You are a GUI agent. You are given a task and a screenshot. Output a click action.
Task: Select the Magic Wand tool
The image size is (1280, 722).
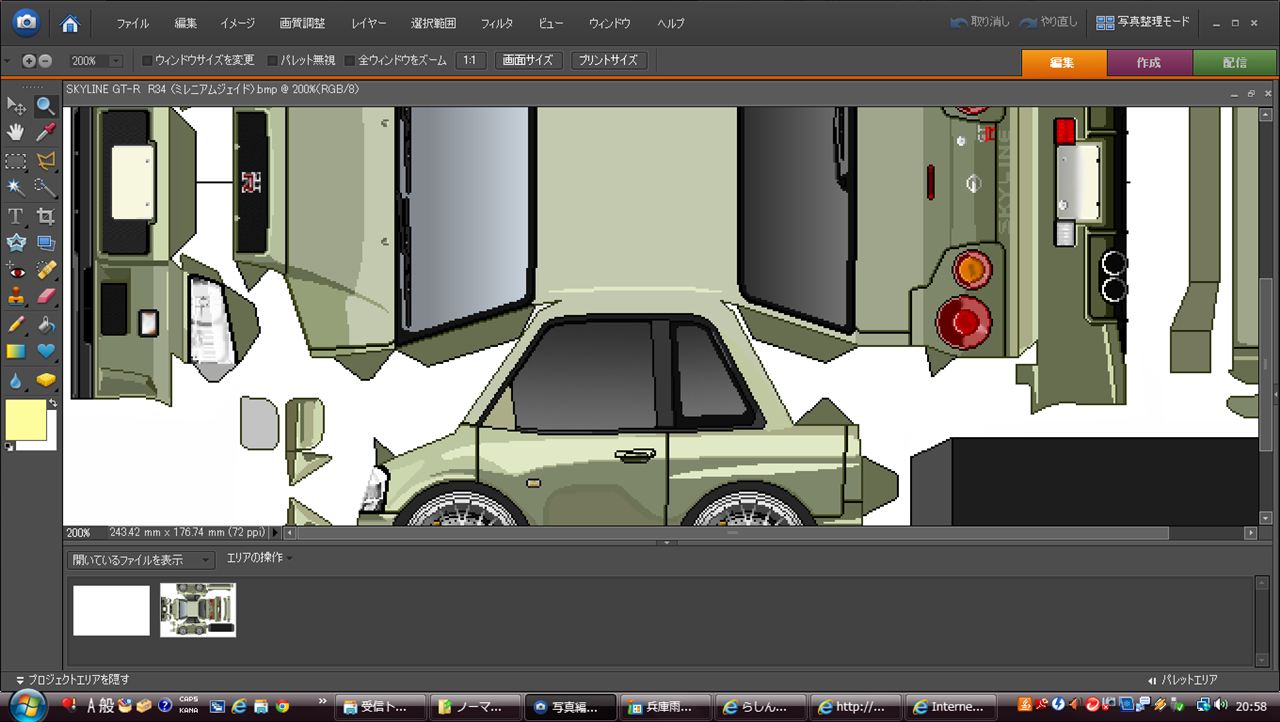(16, 187)
